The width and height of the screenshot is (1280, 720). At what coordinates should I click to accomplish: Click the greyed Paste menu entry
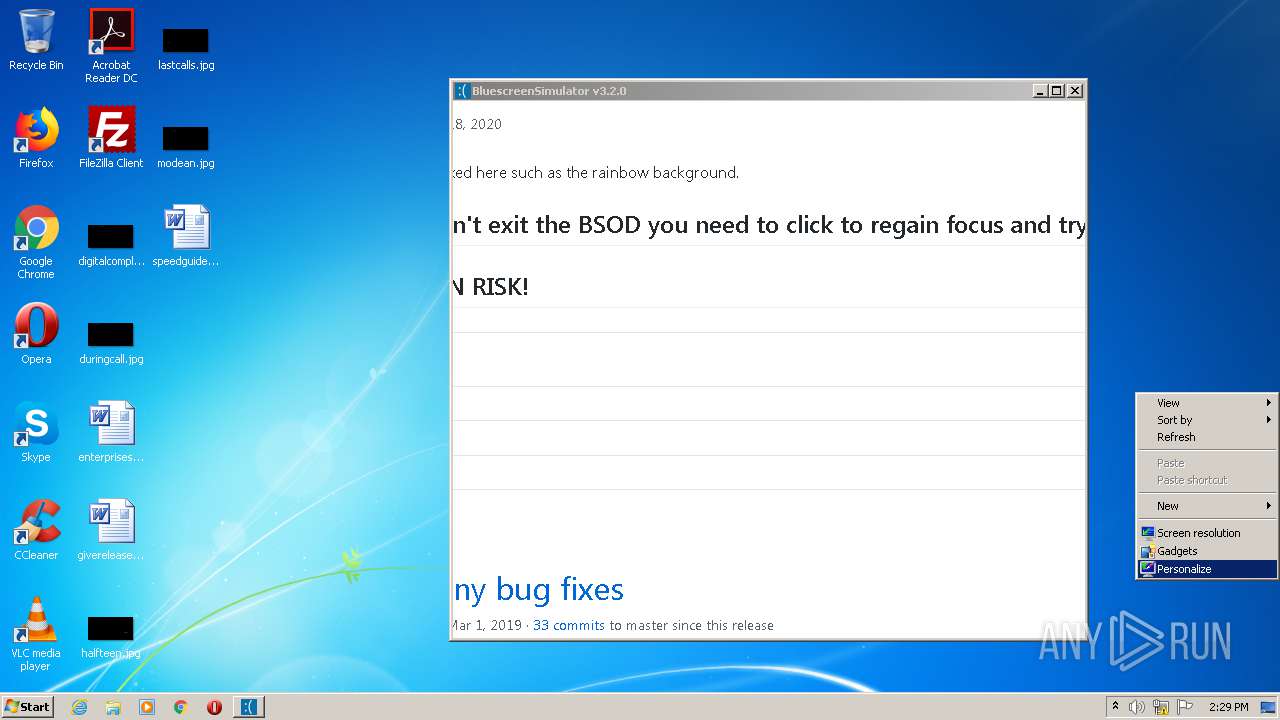(x=1207, y=463)
